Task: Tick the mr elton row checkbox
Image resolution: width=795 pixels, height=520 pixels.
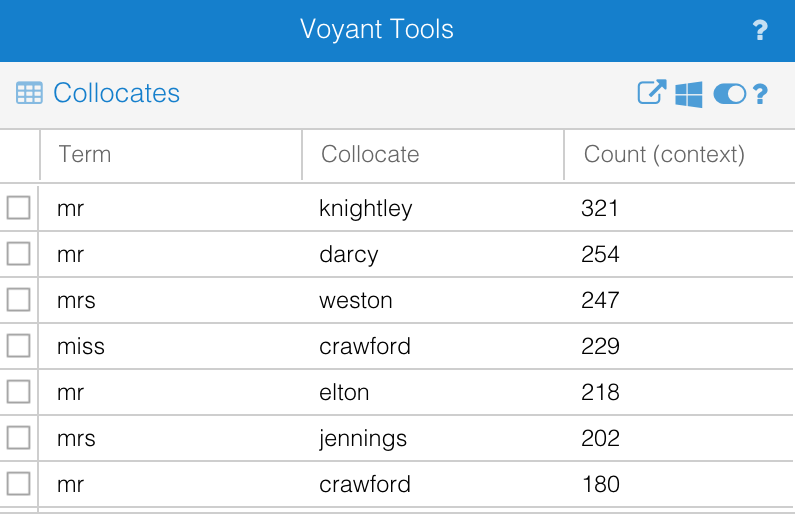Action: point(19,392)
